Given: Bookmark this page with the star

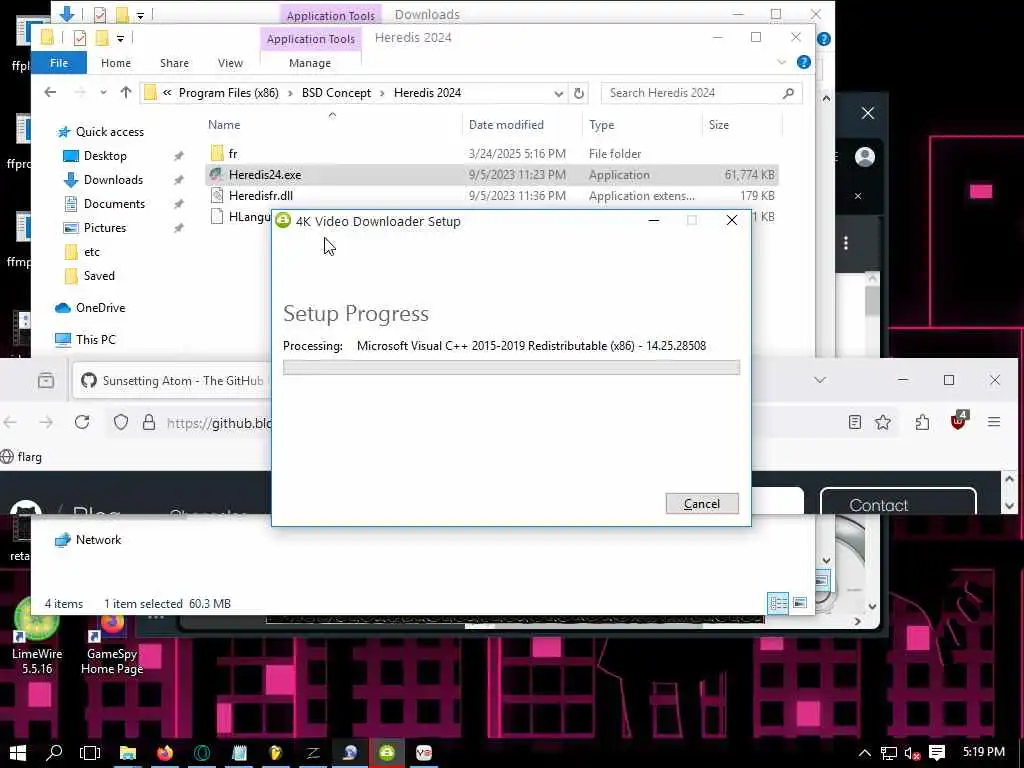Looking at the screenshot, I should 883,422.
